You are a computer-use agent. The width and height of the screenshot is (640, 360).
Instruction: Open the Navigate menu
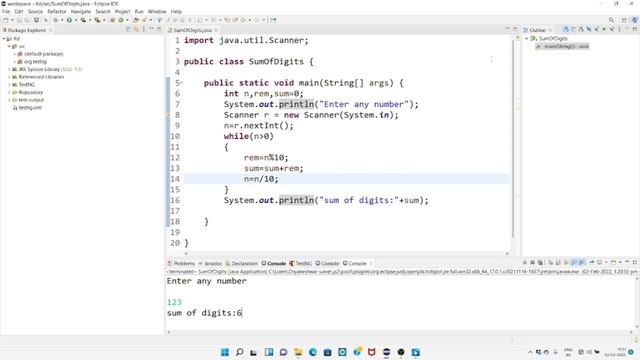(81, 11)
